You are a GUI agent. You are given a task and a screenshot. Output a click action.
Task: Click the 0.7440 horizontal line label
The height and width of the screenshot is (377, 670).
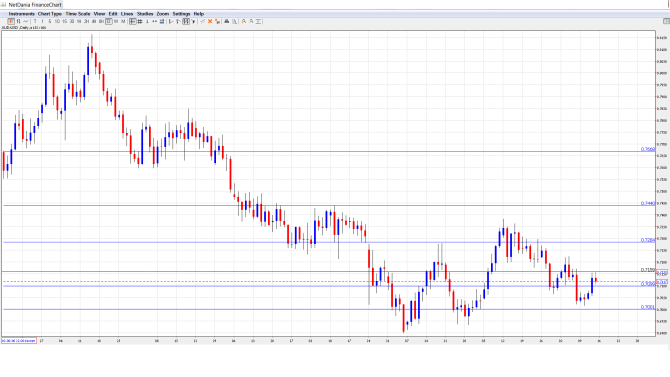[x=647, y=203]
